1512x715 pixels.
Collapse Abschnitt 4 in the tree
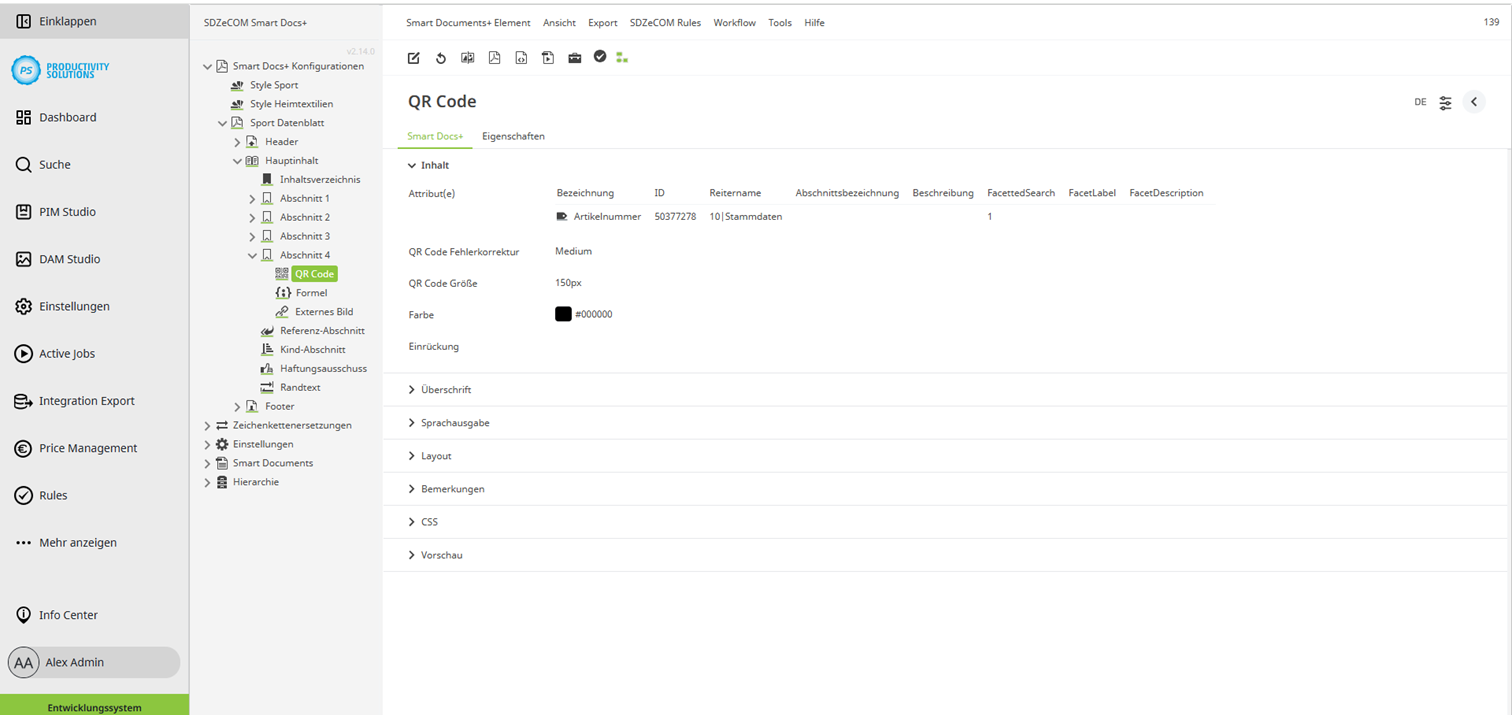[254, 254]
